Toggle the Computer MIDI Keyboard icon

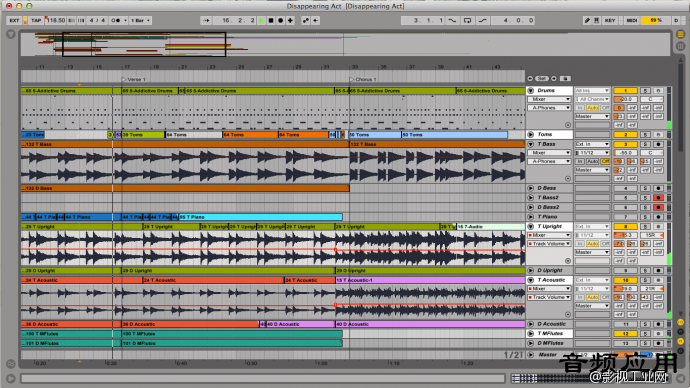597,20
